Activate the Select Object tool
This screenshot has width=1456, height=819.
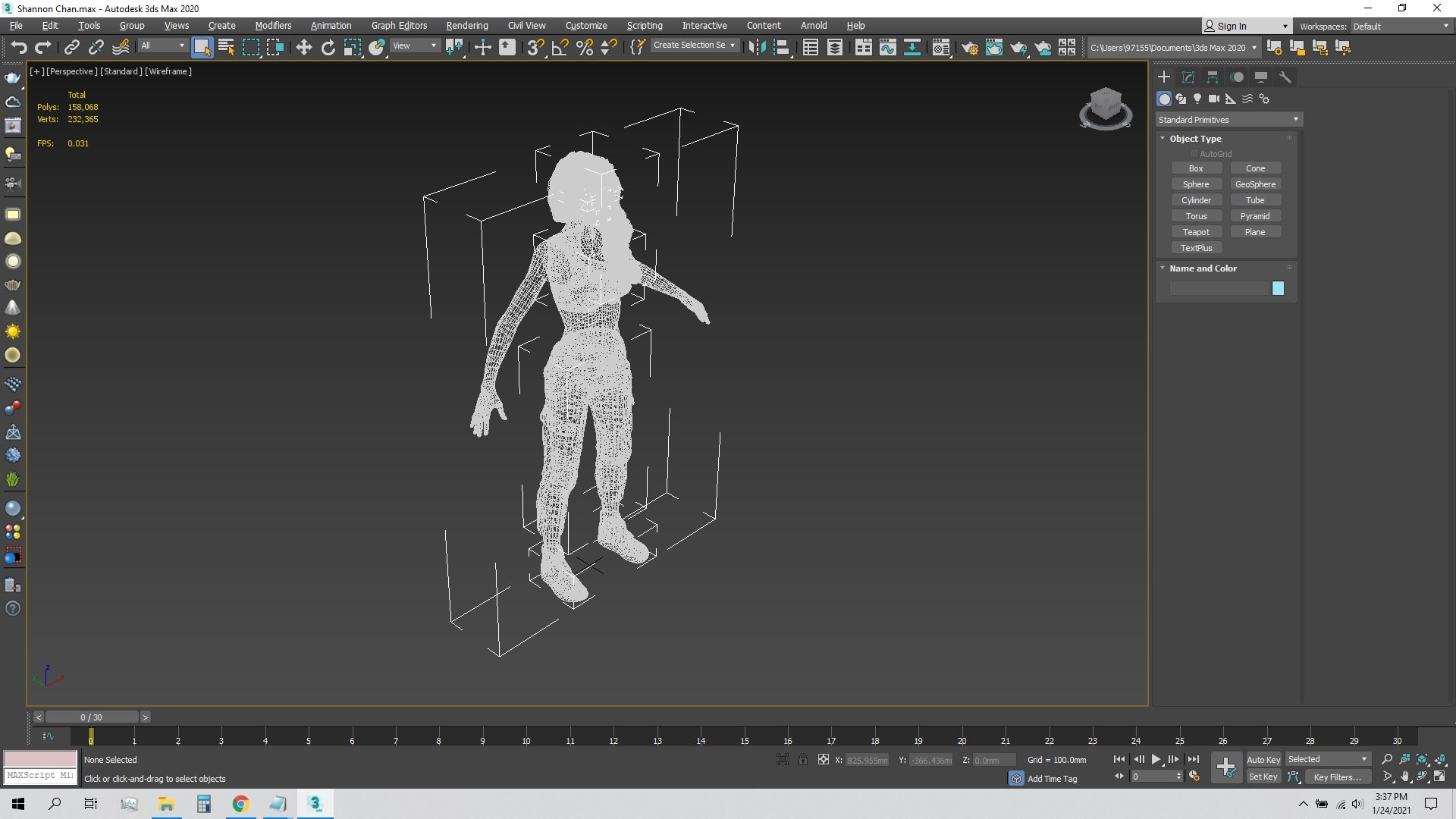pos(202,47)
